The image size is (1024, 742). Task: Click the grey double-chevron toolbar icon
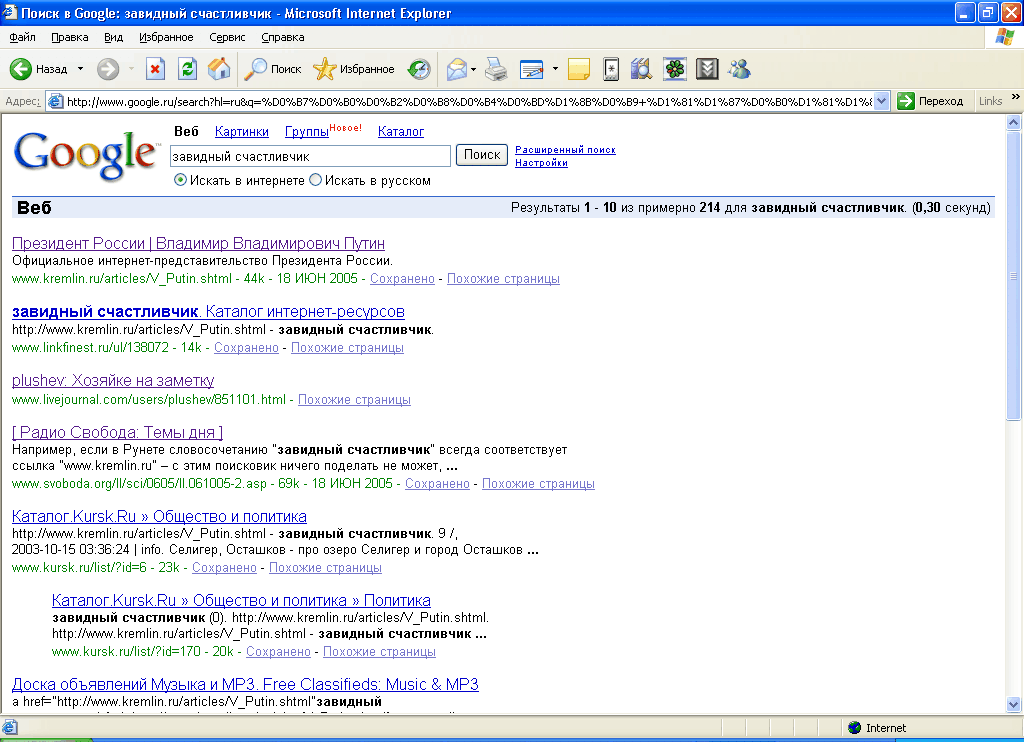[707, 69]
